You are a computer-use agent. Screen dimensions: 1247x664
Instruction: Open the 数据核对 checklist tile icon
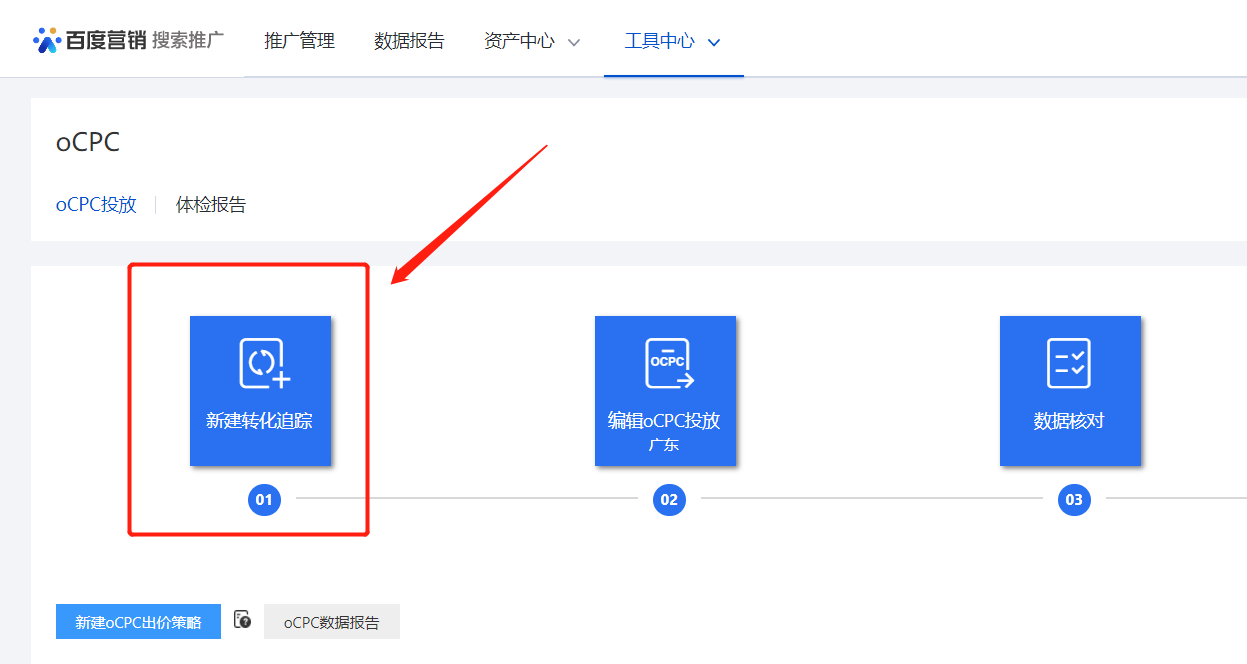[x=1069, y=363]
